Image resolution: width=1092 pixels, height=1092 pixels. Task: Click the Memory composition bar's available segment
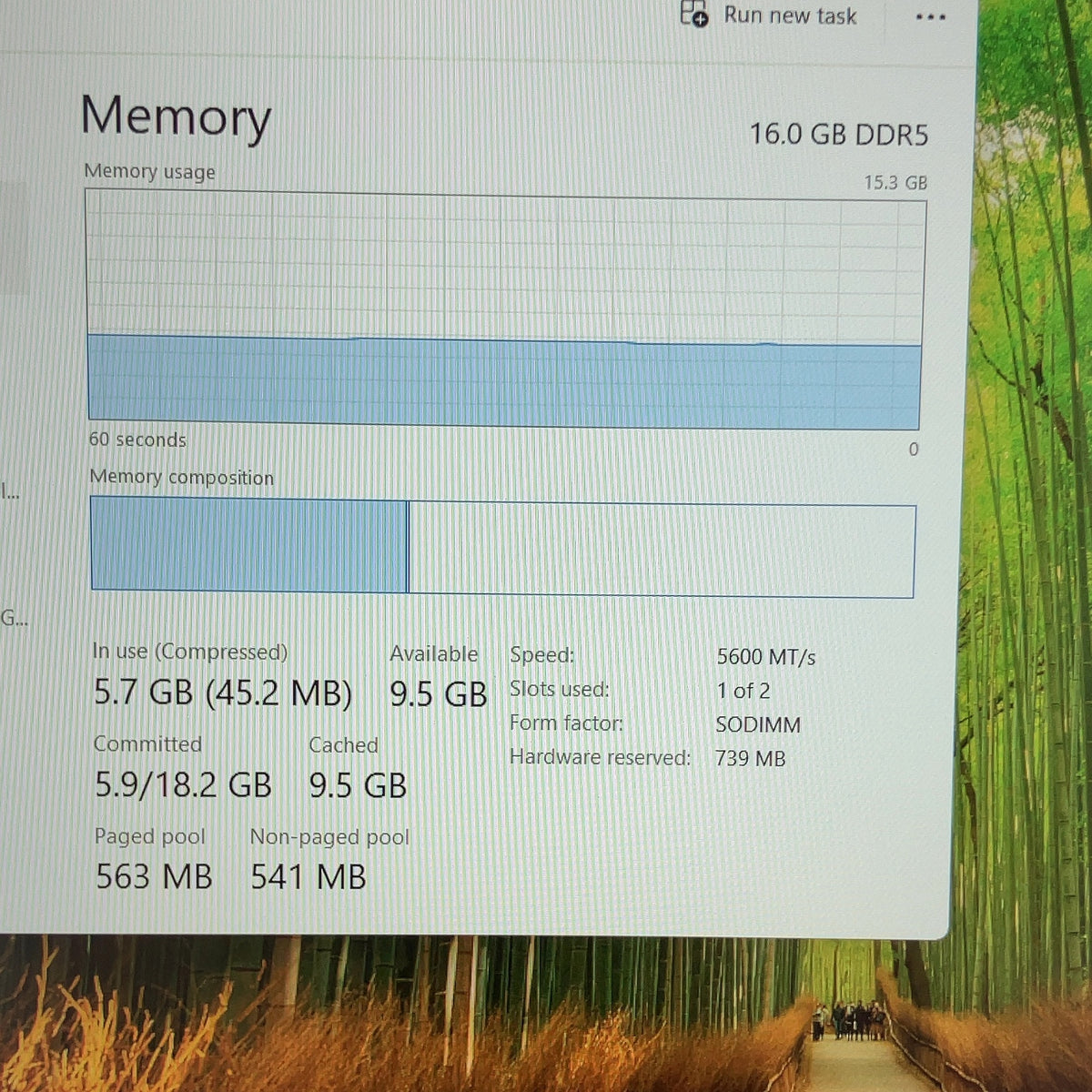point(662,550)
